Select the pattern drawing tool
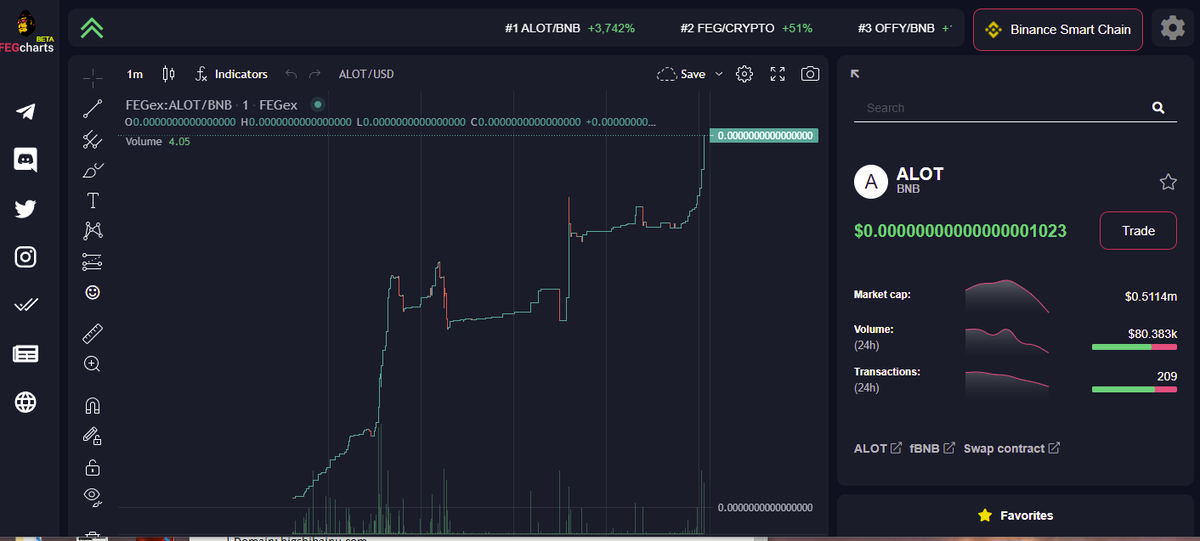Image resolution: width=1200 pixels, height=541 pixels. (92, 231)
